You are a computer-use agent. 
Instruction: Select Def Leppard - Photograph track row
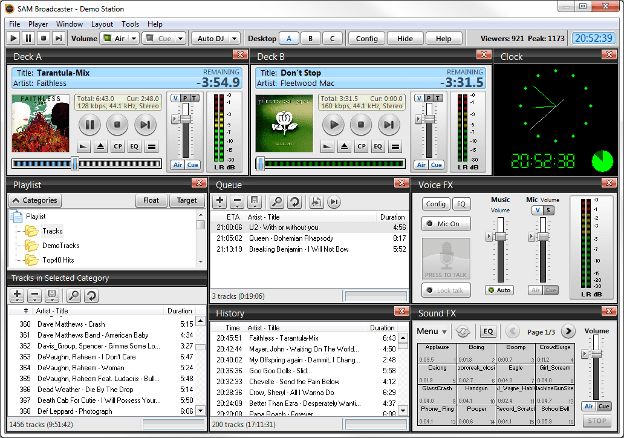pyautogui.click(x=101, y=411)
